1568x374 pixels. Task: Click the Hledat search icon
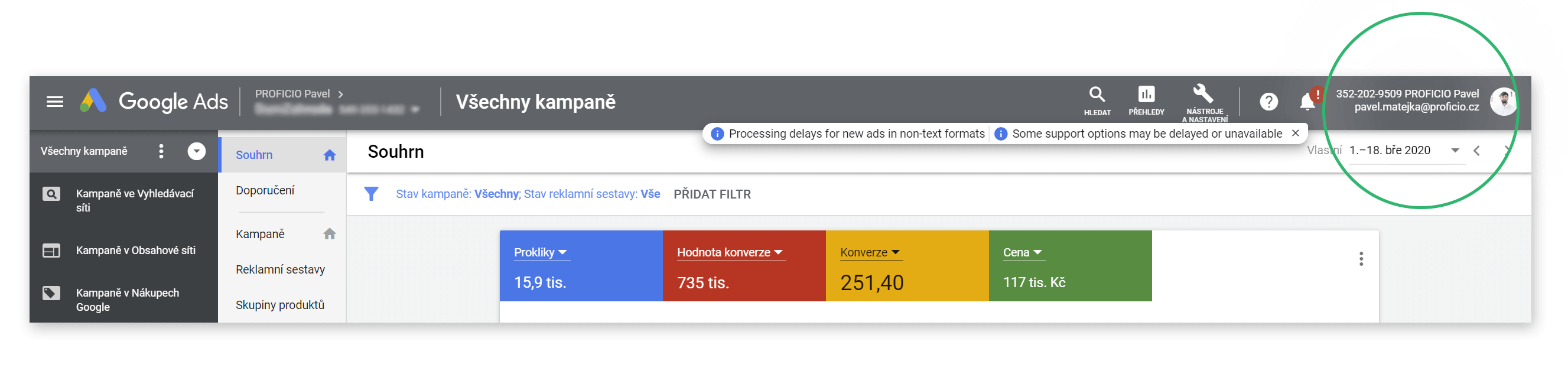pyautogui.click(x=1097, y=100)
